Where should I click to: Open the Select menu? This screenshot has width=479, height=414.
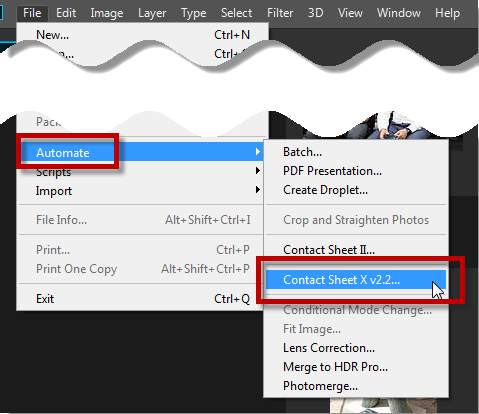click(236, 13)
